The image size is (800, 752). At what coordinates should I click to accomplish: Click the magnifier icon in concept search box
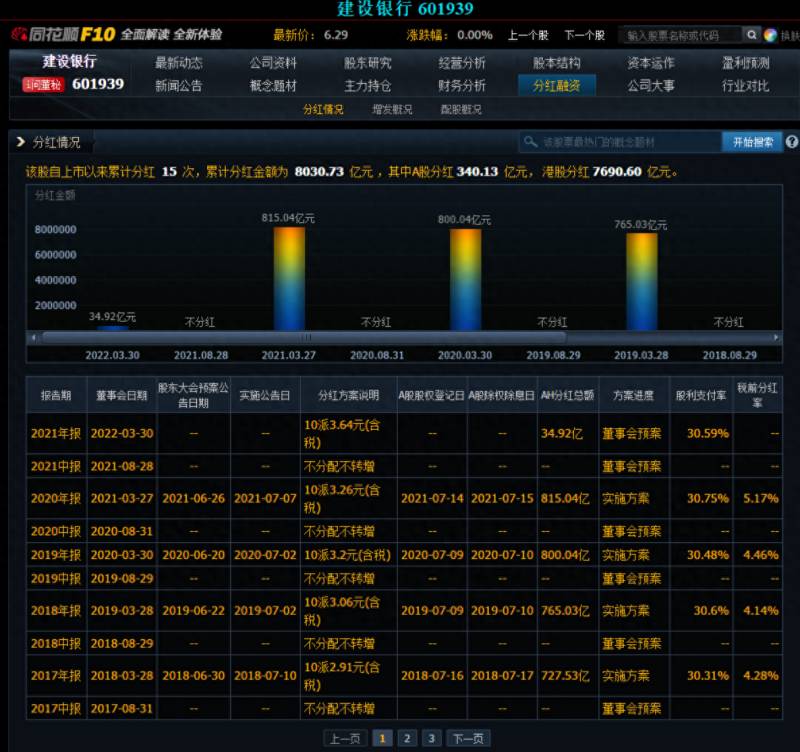point(531,141)
